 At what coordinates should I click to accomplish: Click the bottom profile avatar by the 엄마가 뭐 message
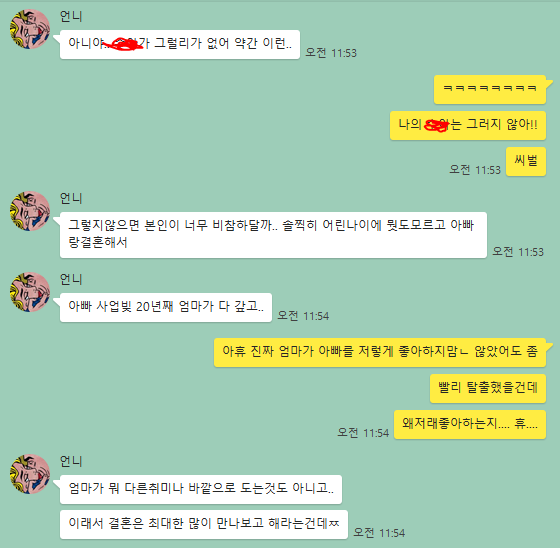click(30, 474)
